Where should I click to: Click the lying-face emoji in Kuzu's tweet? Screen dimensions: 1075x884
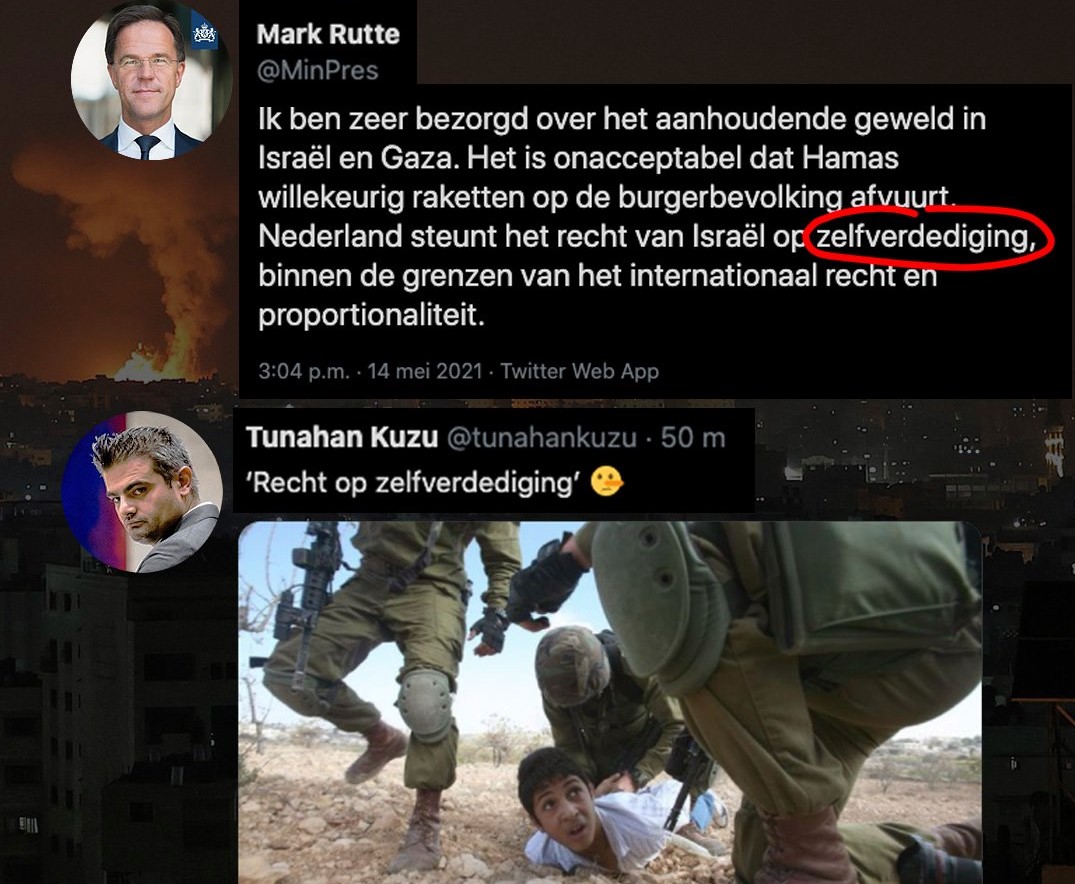pos(606,482)
